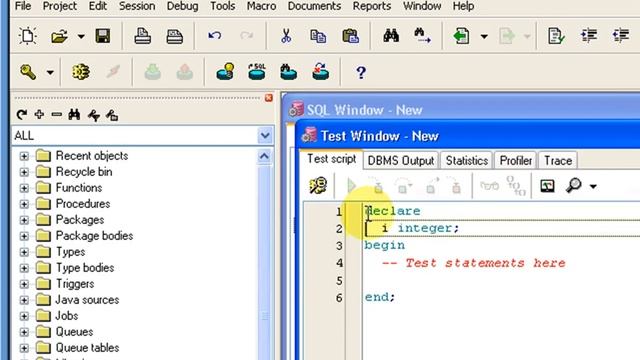
Task: Click the SQL query builder icon
Action: point(257,71)
